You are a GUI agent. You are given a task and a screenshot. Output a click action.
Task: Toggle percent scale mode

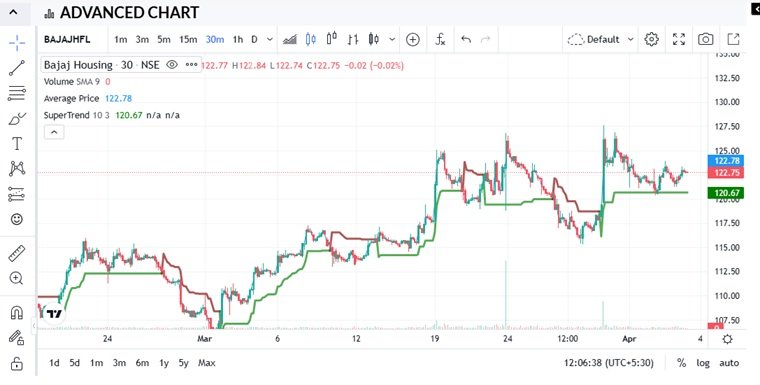click(681, 363)
